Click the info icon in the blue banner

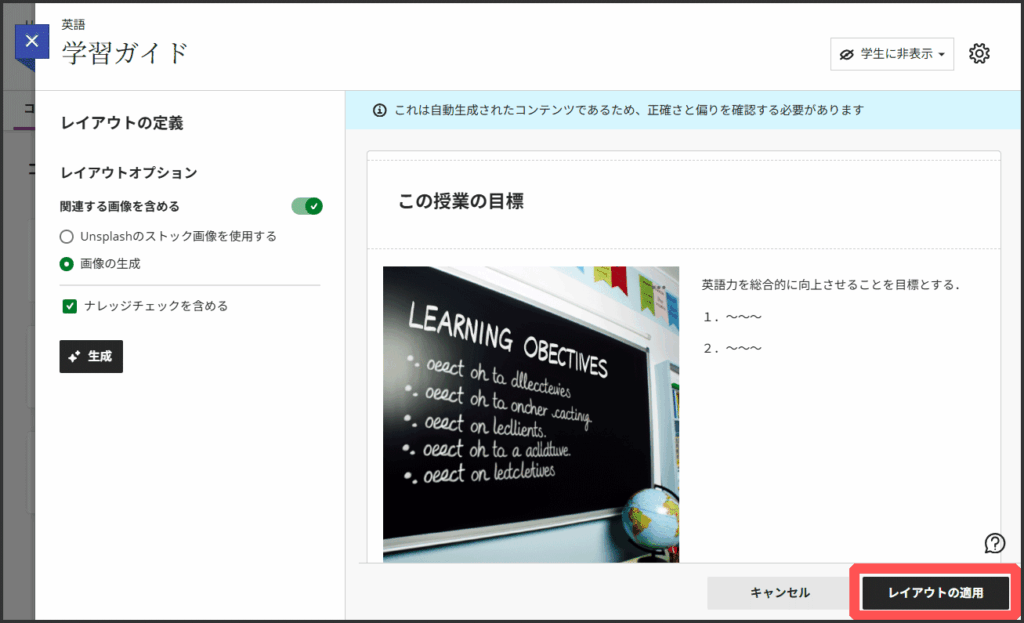[379, 110]
